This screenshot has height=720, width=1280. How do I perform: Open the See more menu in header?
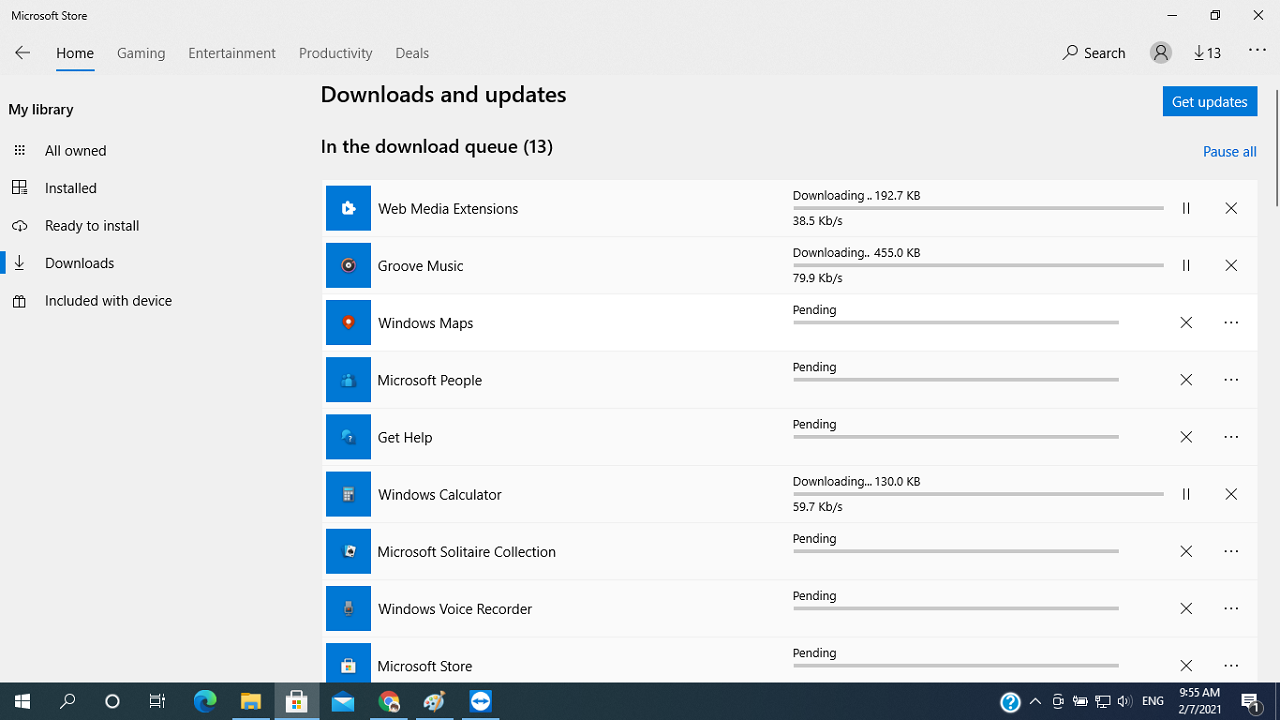click(1257, 51)
